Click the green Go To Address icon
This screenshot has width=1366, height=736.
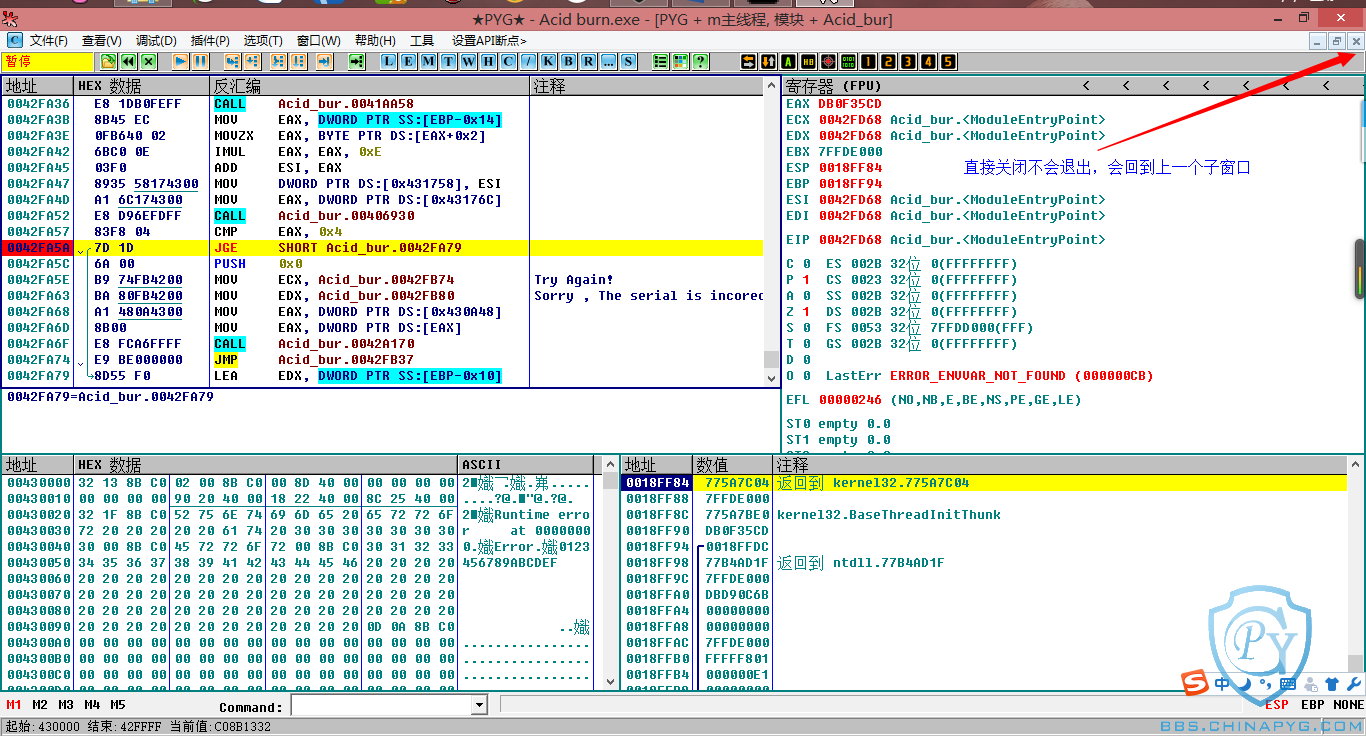(x=357, y=61)
